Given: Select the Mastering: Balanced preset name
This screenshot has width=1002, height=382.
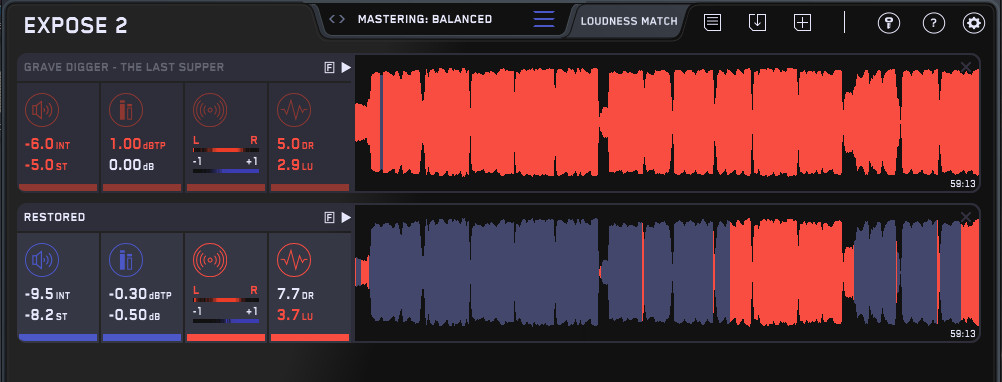Looking at the screenshot, I should pyautogui.click(x=425, y=19).
